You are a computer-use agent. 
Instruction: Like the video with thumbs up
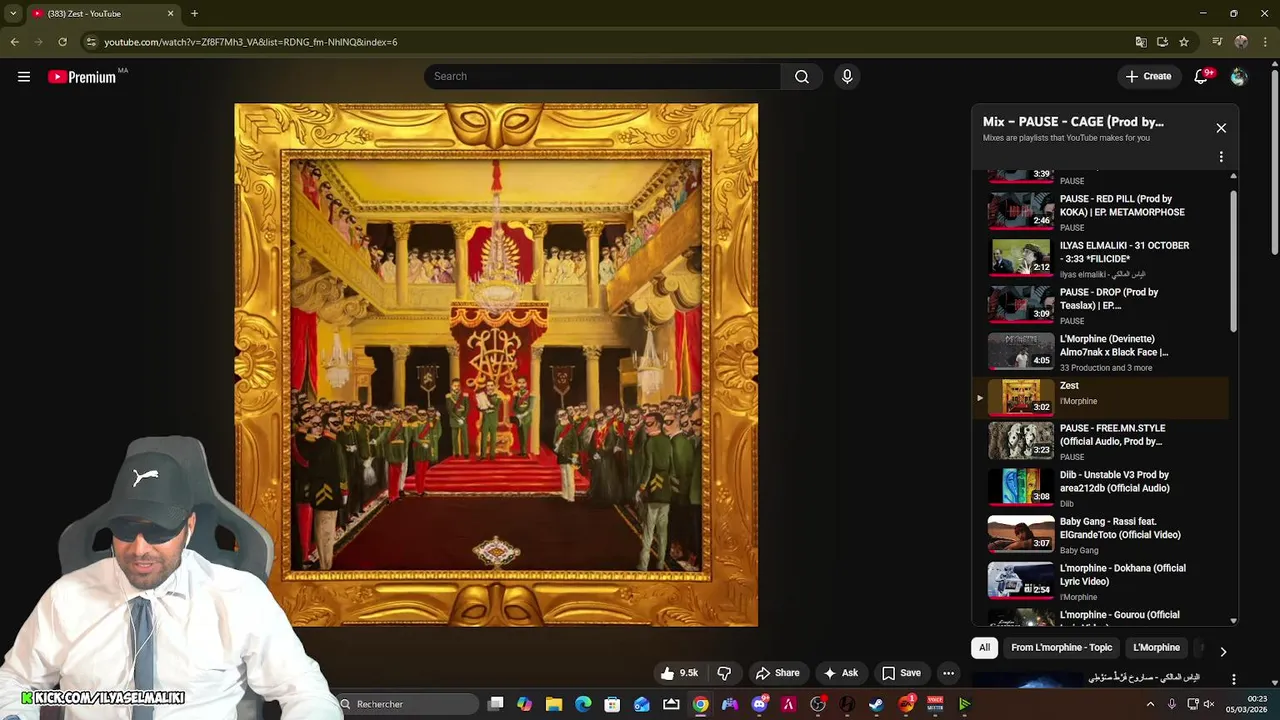click(679, 673)
